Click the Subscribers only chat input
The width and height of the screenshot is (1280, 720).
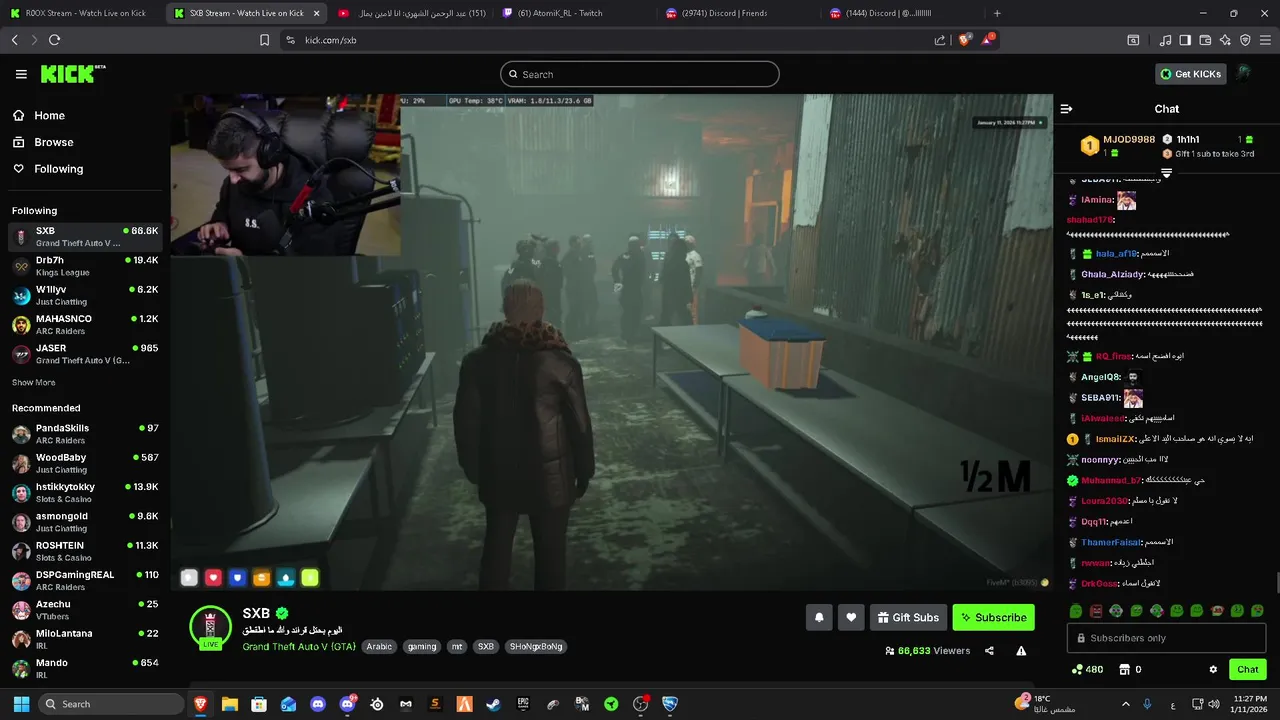[1166, 638]
